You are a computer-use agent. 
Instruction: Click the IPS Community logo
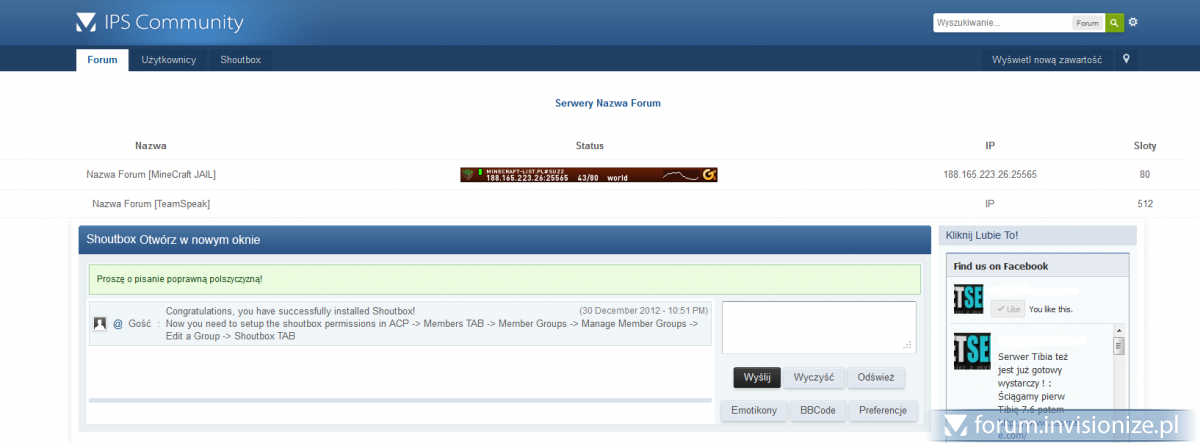tap(159, 22)
